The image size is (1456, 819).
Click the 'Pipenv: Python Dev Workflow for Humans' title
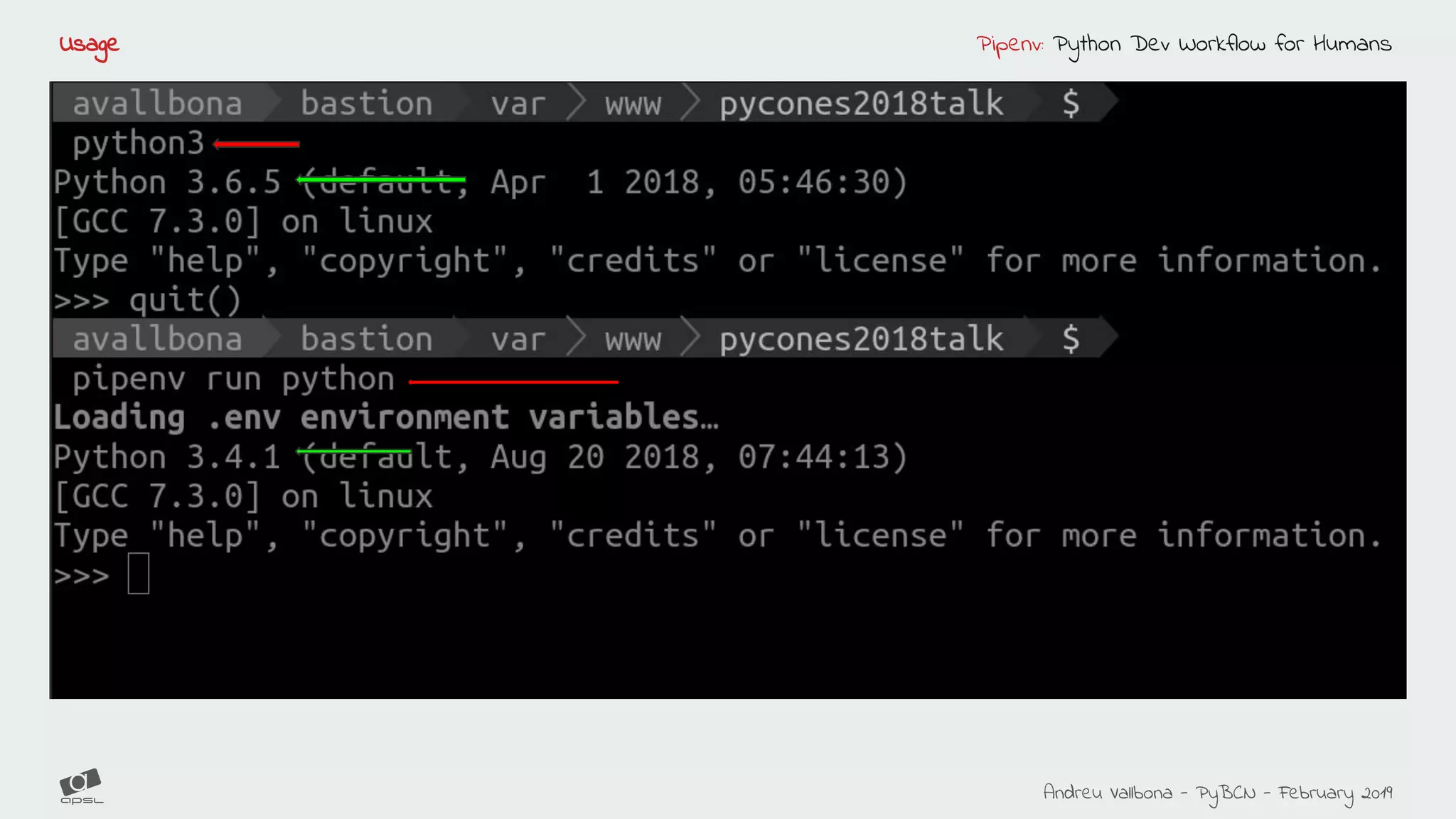click(x=1184, y=45)
